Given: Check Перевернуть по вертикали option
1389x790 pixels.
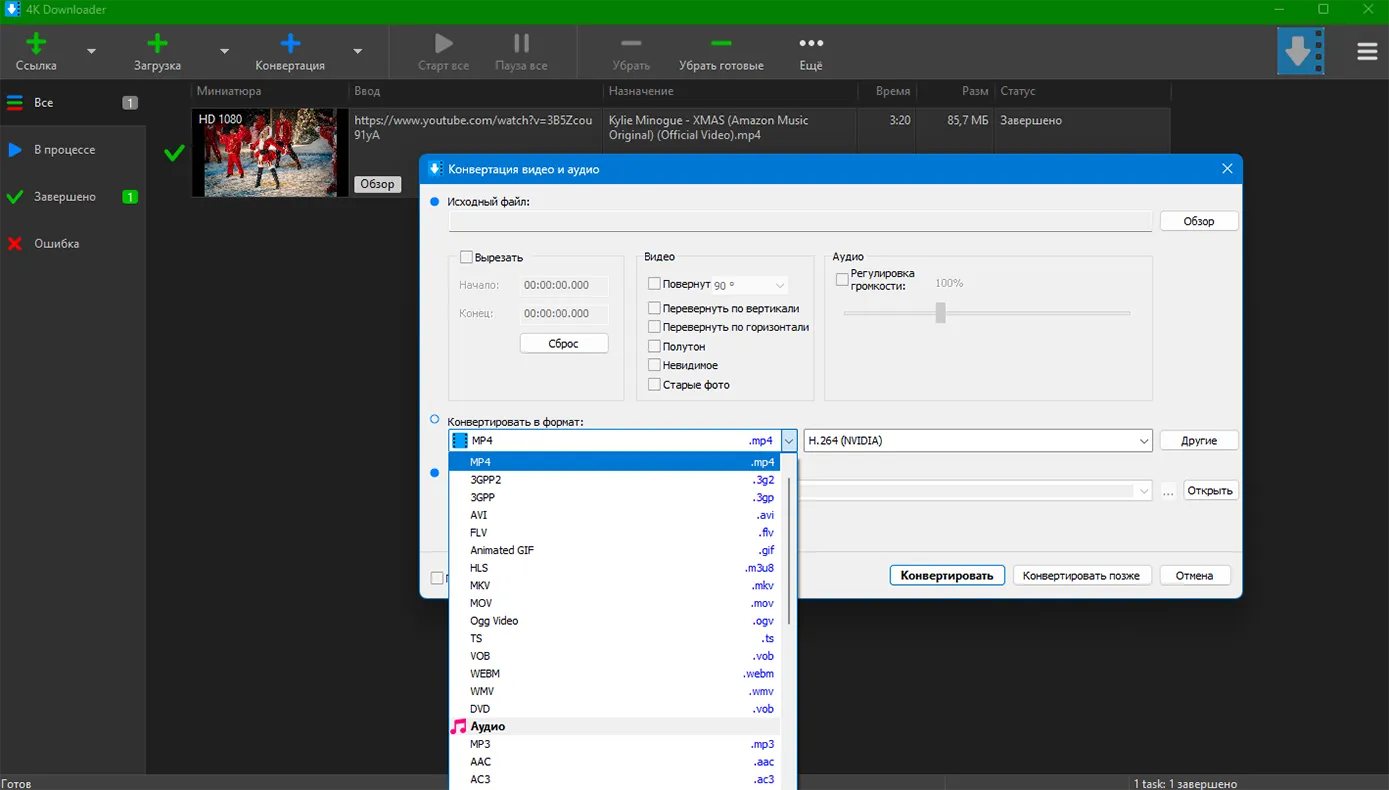Looking at the screenshot, I should [657, 308].
